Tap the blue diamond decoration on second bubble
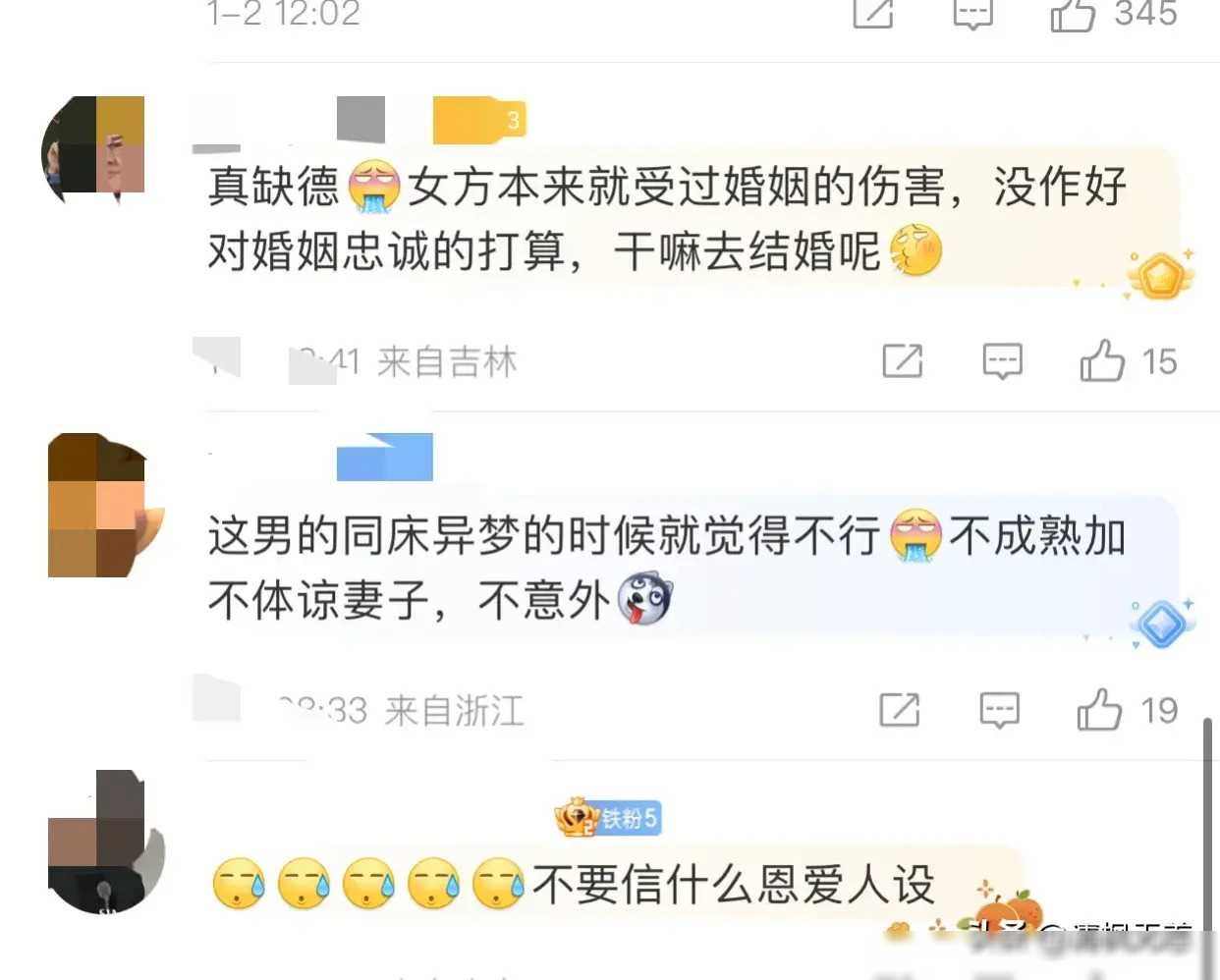 1161,624
